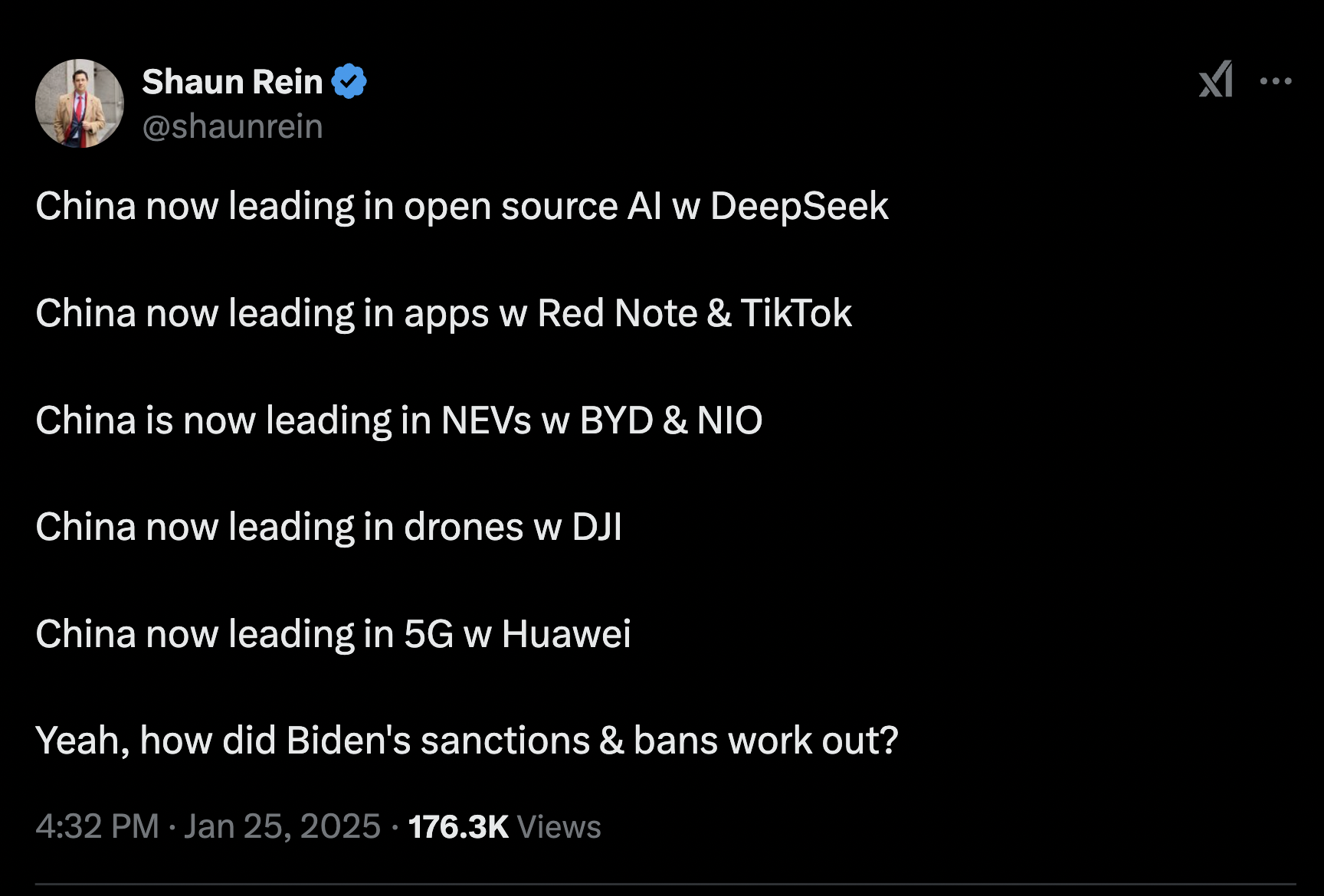Open Grok actions icon on the post

(x=1216, y=80)
